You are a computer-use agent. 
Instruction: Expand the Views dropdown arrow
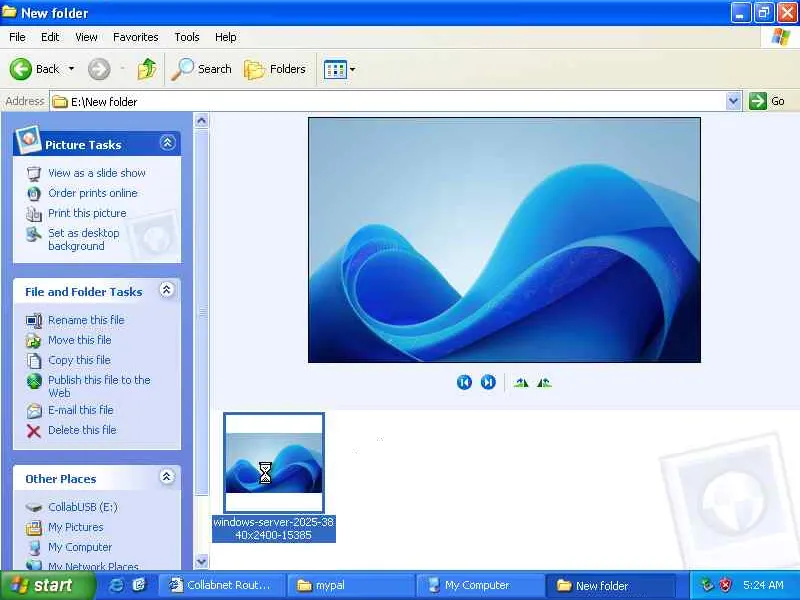tap(353, 69)
